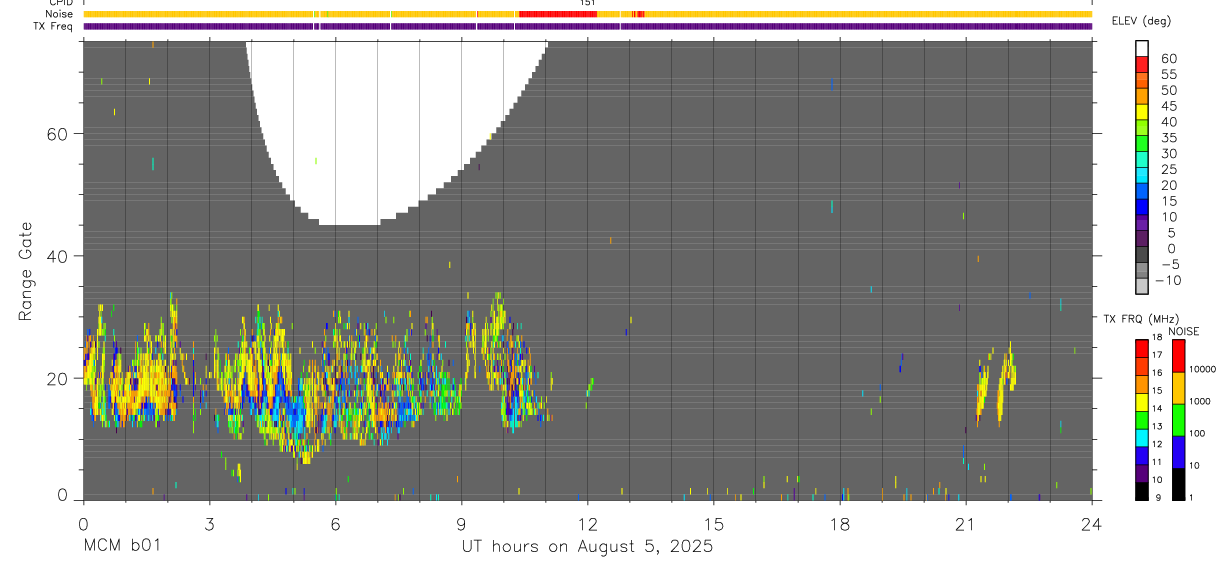Screen dimensions: 1228x567
Task: Click the 6 hour tick label on the x-axis
Action: click(x=335, y=523)
